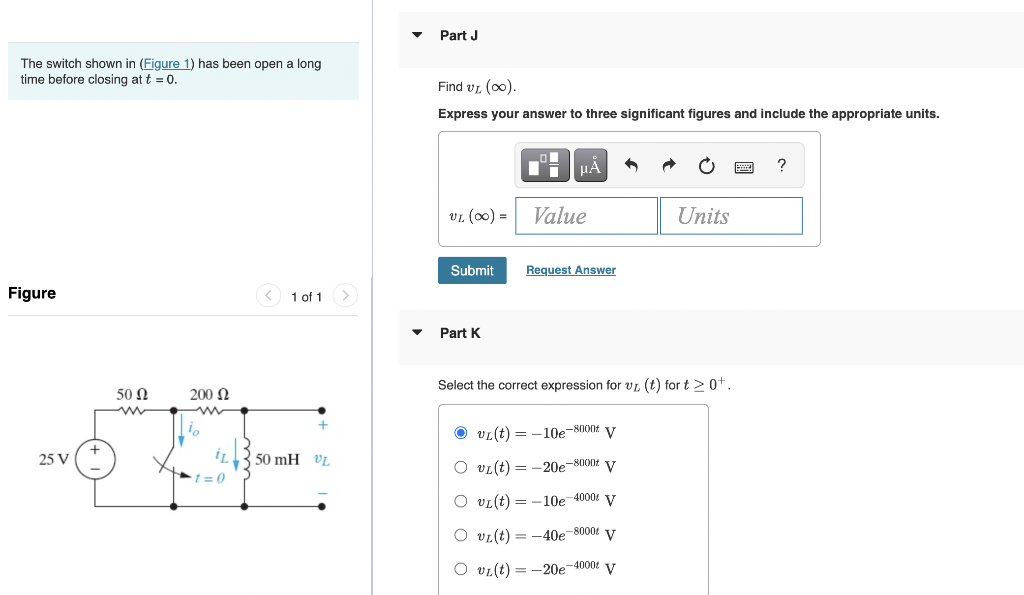Select the vL(t) = -10e^-8000t V option

tap(461, 432)
